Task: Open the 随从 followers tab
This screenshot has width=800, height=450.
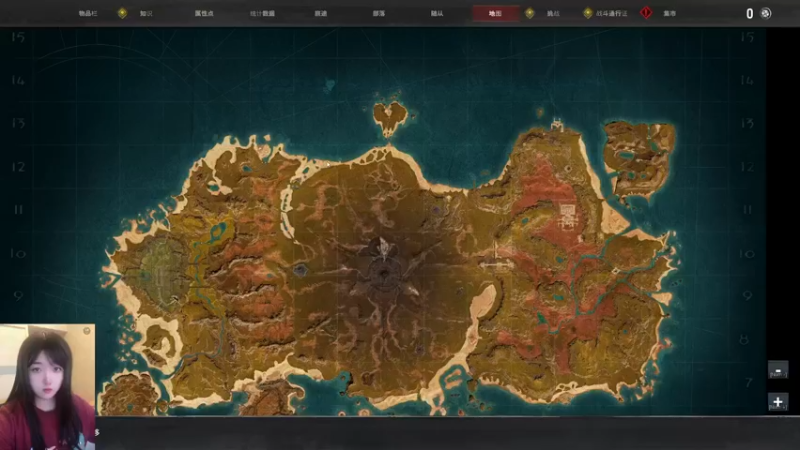Action: (x=437, y=13)
